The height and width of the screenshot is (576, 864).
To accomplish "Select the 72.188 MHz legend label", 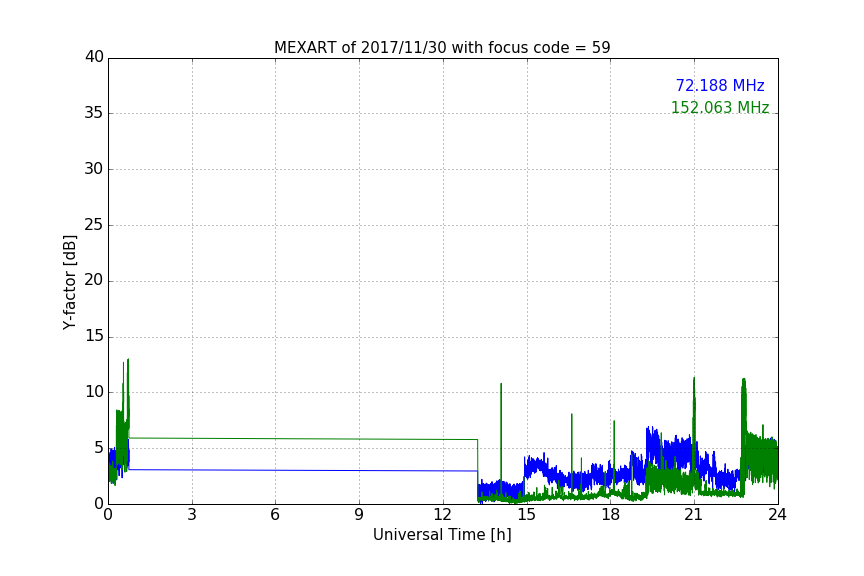I will click(720, 85).
